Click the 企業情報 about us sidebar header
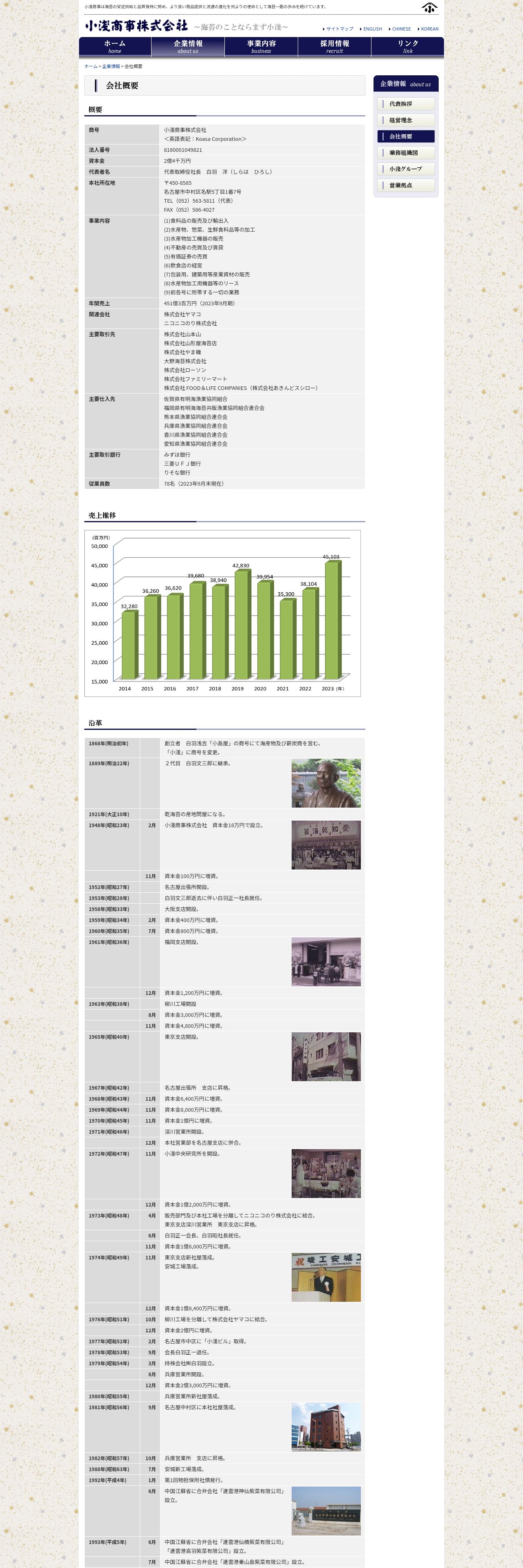This screenshot has height=1568, width=523. point(406,84)
